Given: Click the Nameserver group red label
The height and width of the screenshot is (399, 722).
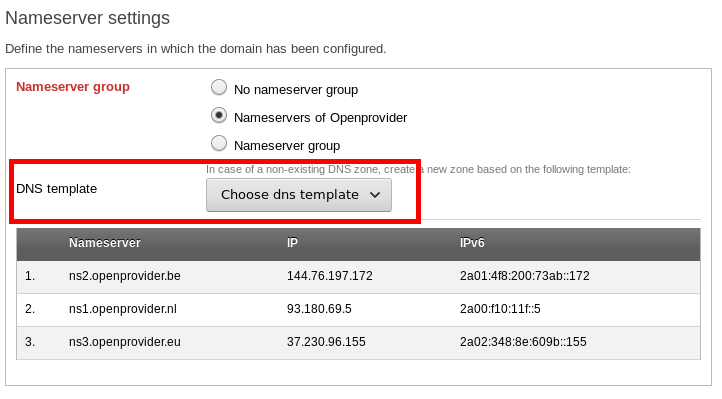Looking at the screenshot, I should point(73,87).
